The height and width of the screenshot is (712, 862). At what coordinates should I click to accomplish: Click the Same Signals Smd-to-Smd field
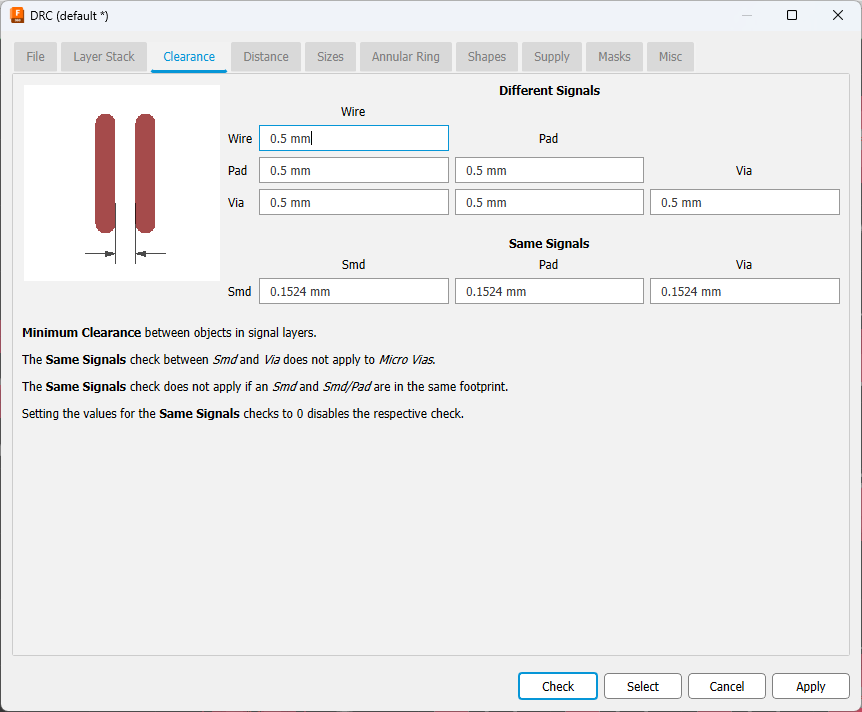click(353, 292)
